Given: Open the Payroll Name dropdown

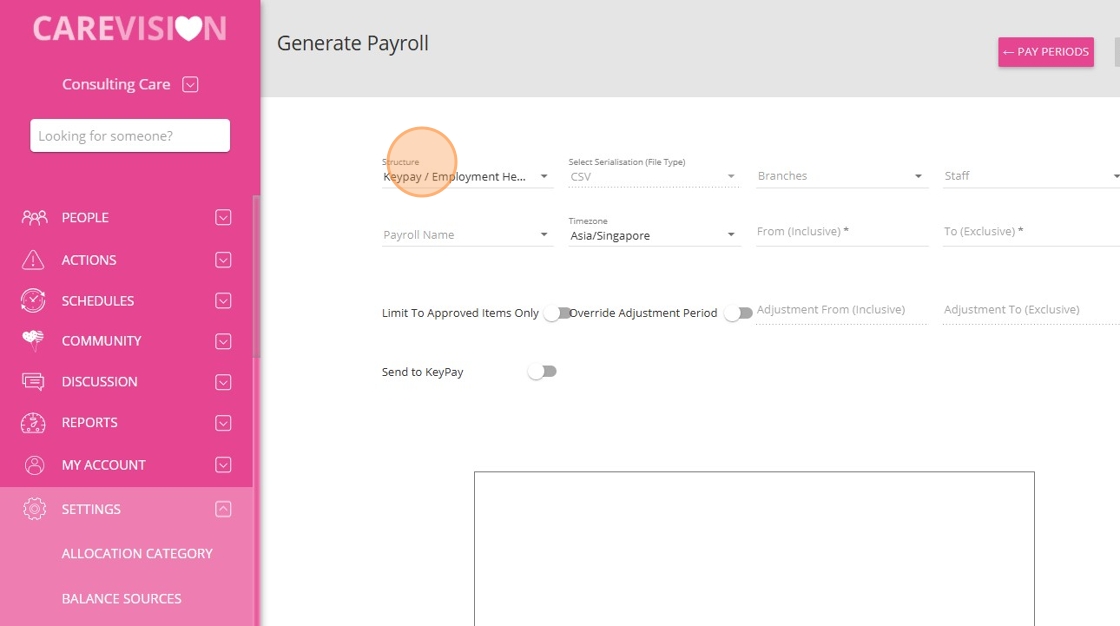Looking at the screenshot, I should [466, 234].
